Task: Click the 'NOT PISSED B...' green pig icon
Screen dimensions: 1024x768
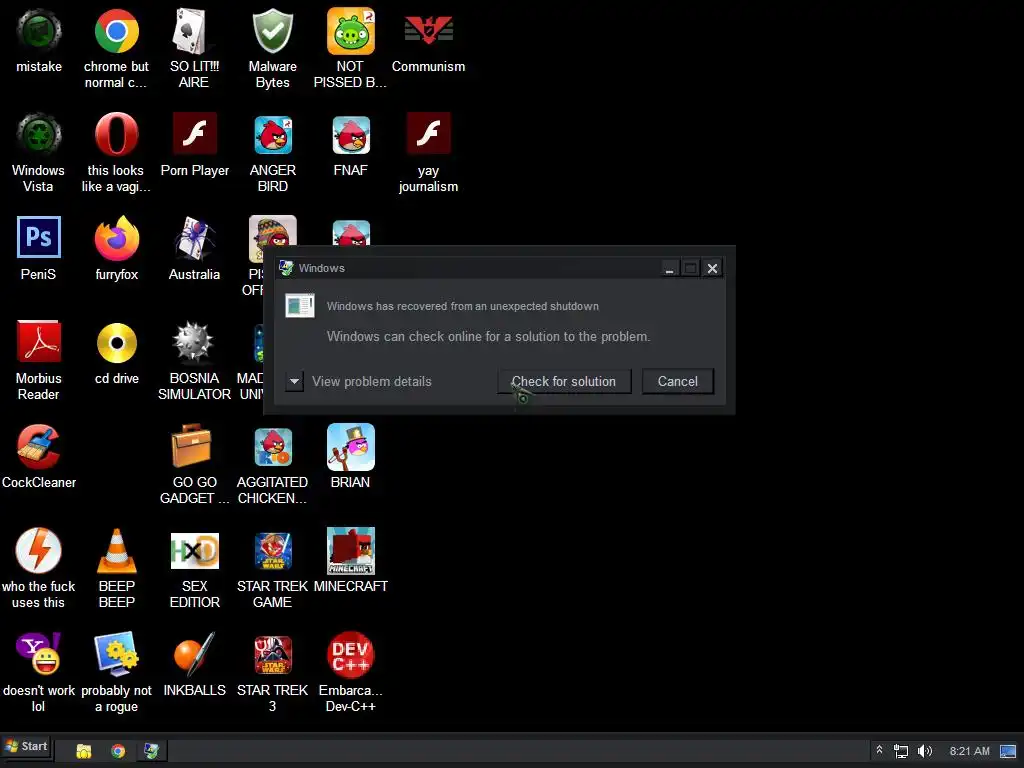Action: (351, 31)
